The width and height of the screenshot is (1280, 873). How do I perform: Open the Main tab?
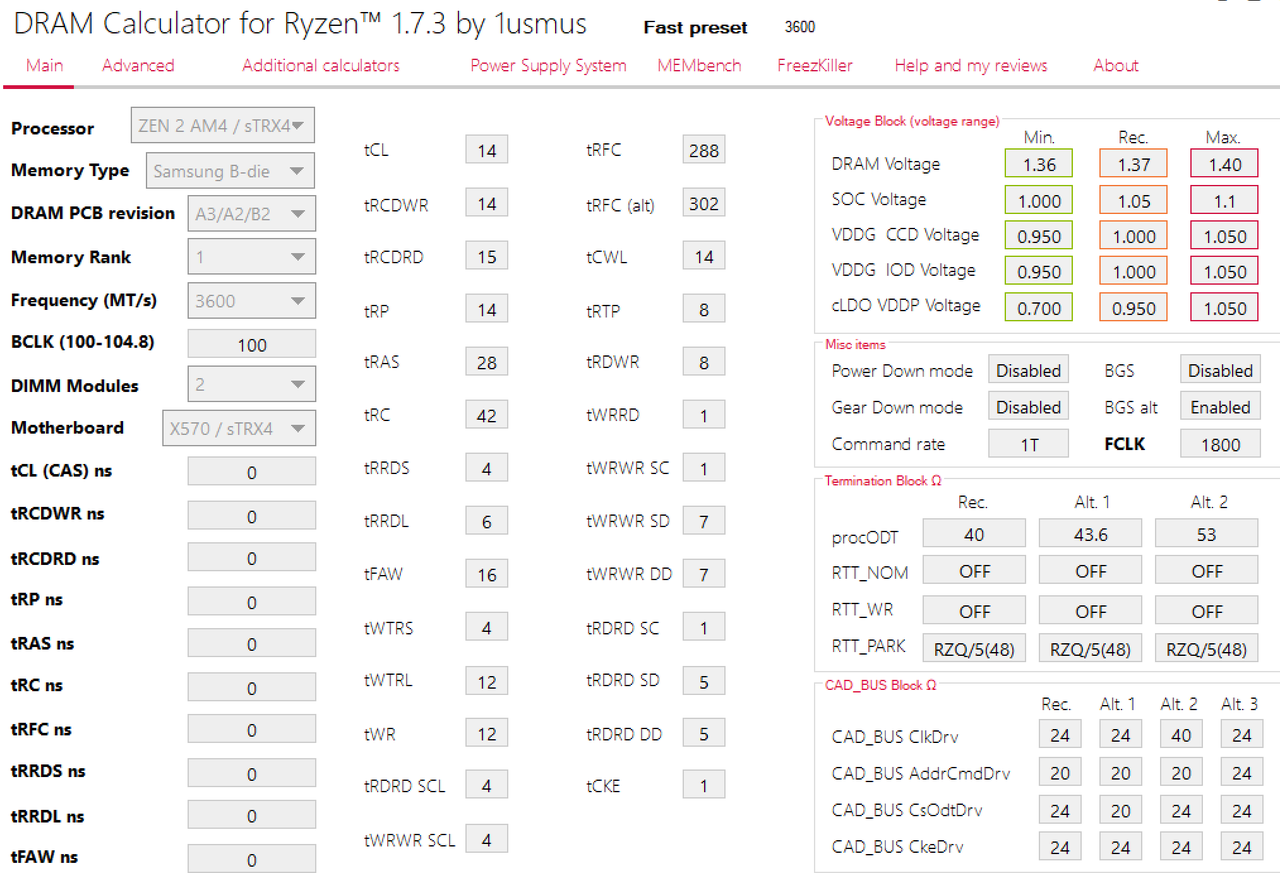(x=44, y=66)
